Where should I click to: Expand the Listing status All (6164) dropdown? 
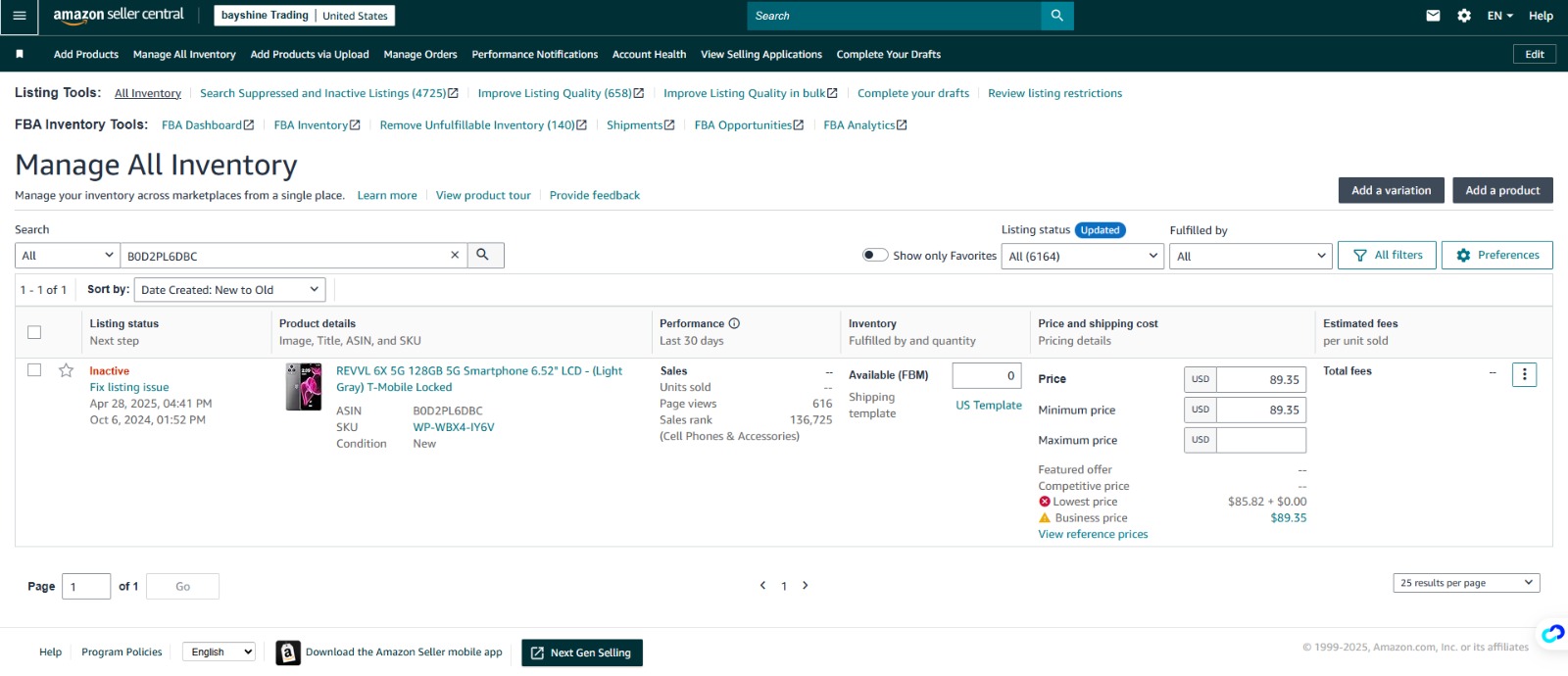(1083, 257)
